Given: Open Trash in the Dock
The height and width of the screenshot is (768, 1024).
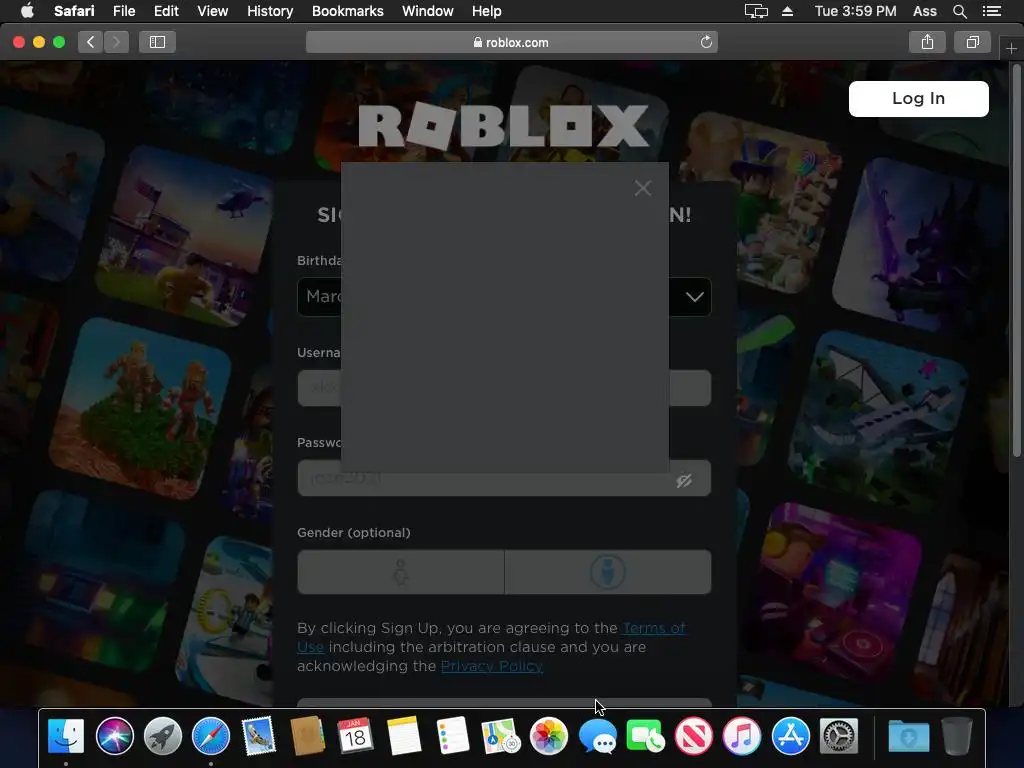Looking at the screenshot, I should [957, 736].
